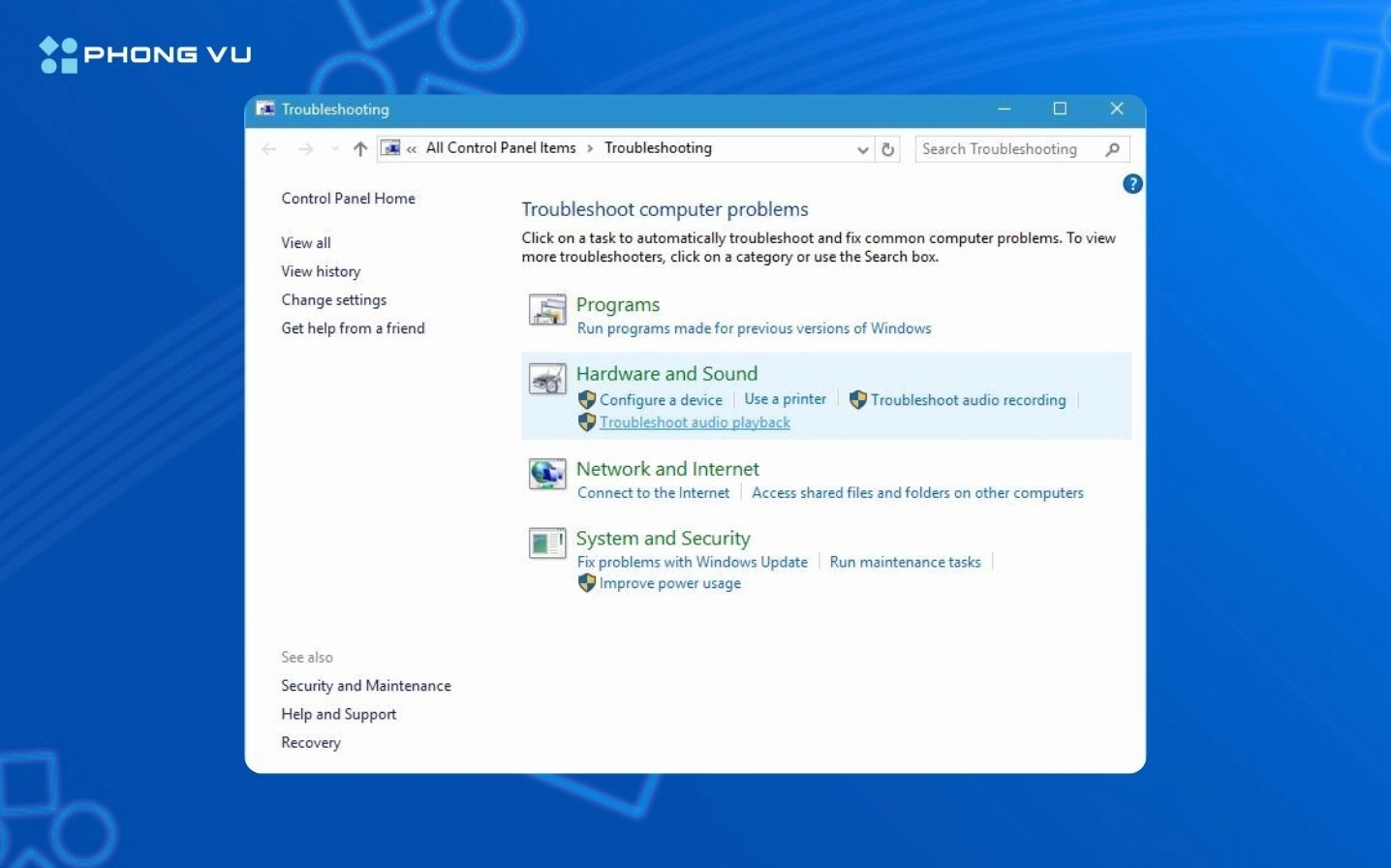Open the Programs category heading

(x=618, y=305)
